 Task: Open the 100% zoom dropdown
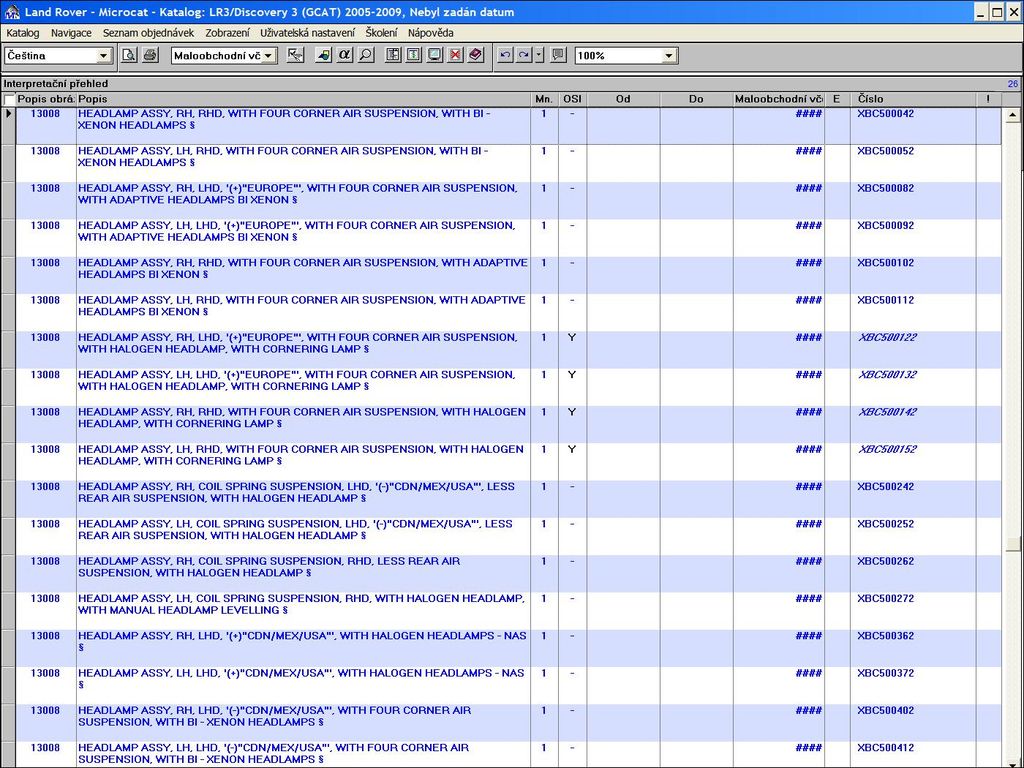[x=668, y=56]
